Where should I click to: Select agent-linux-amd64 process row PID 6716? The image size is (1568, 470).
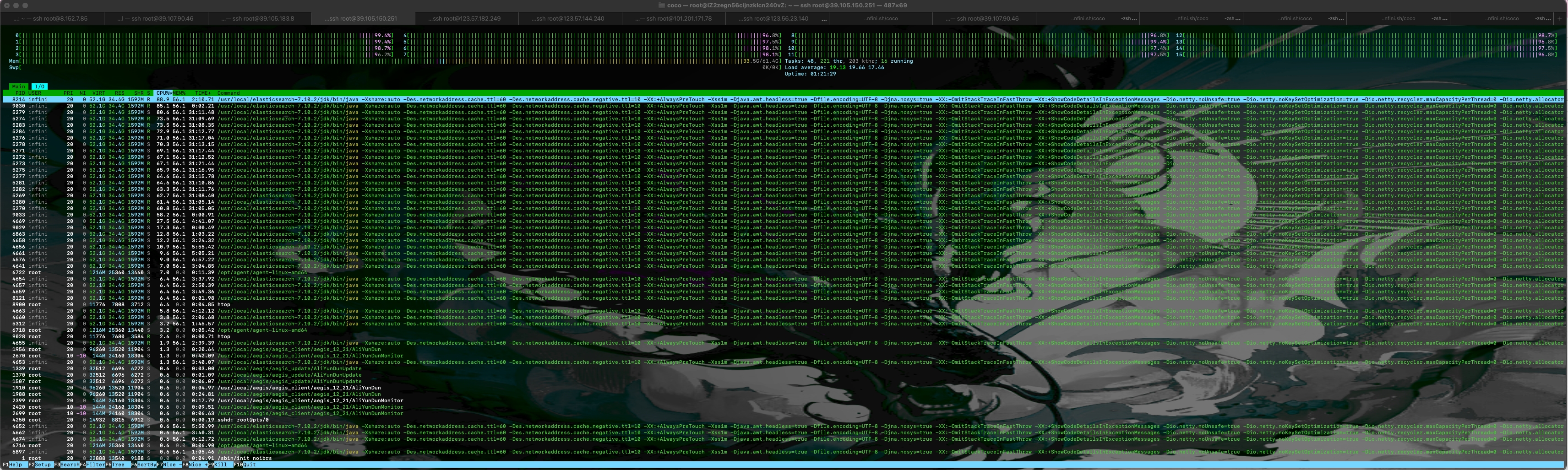784,445
